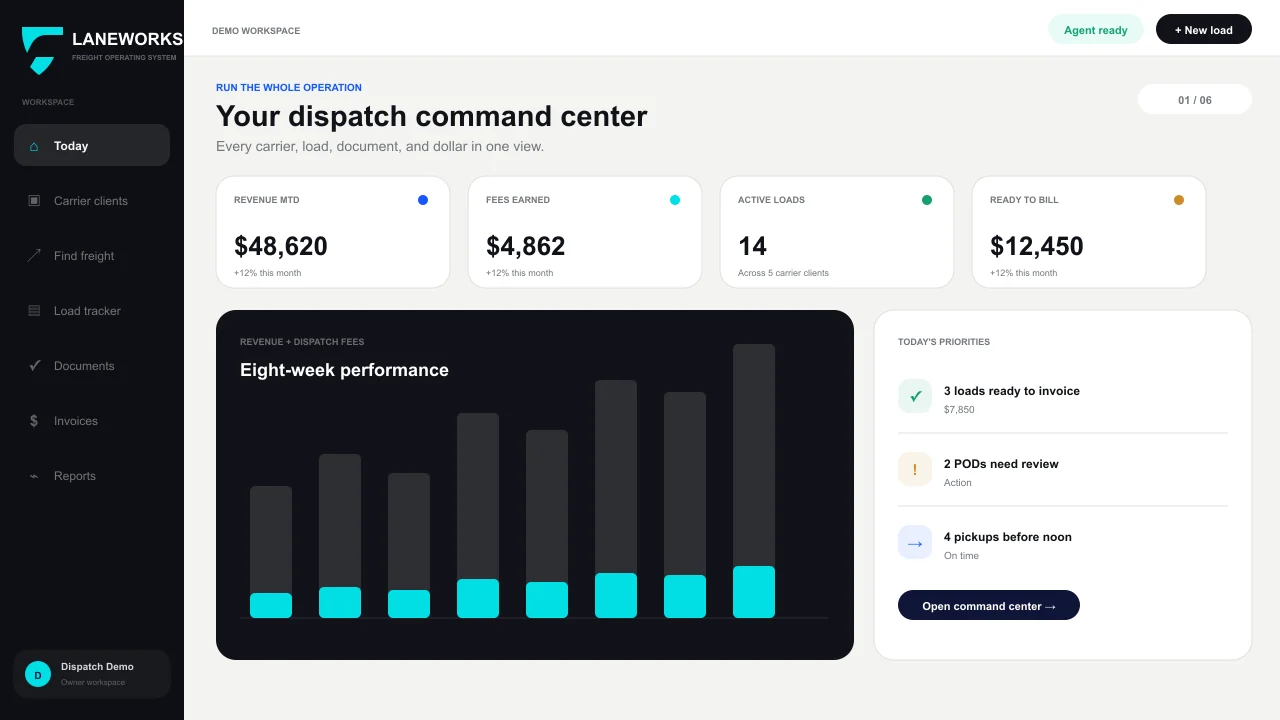Screen dimensions: 1280x720
Task: Open the Documents section
Action: [92, 365]
